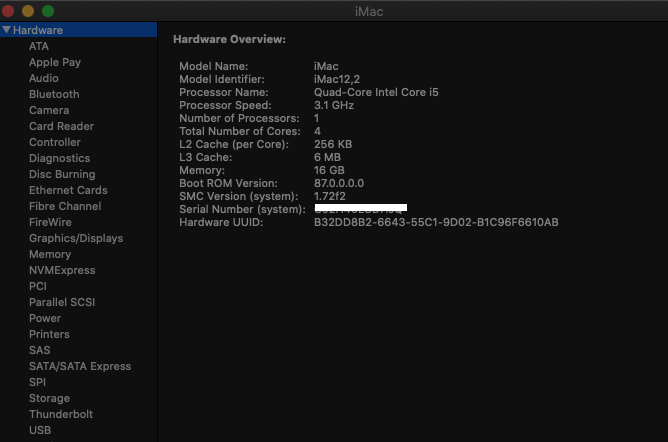Click the Processor Speed value 3.1 GHz
Viewport: 668px width, 442px height.
coord(334,105)
